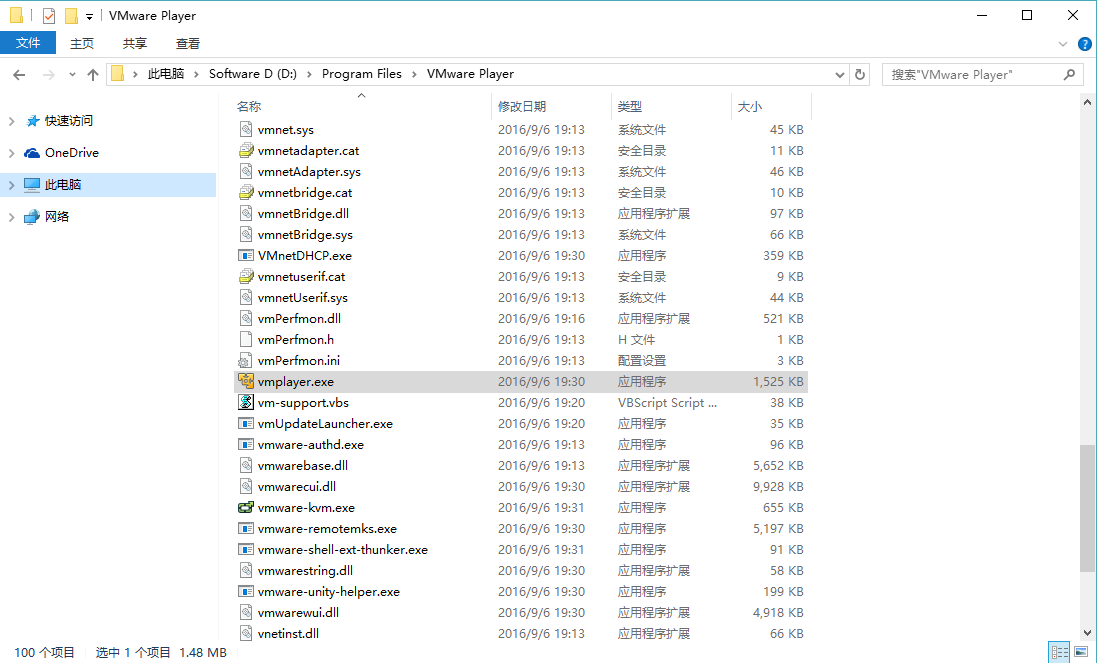Sort by the 修改日期 column header
This screenshot has height=663, width=1097.
coord(551,106)
